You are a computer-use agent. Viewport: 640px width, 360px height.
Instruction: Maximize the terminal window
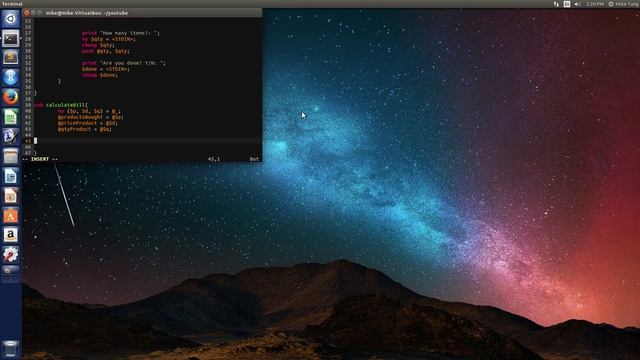(x=40, y=13)
